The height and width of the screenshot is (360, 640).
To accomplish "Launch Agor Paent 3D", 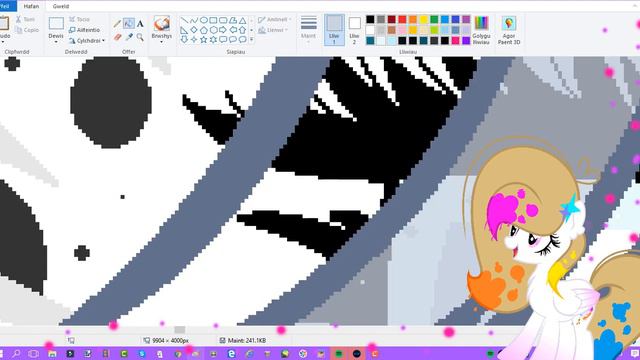I will click(509, 30).
